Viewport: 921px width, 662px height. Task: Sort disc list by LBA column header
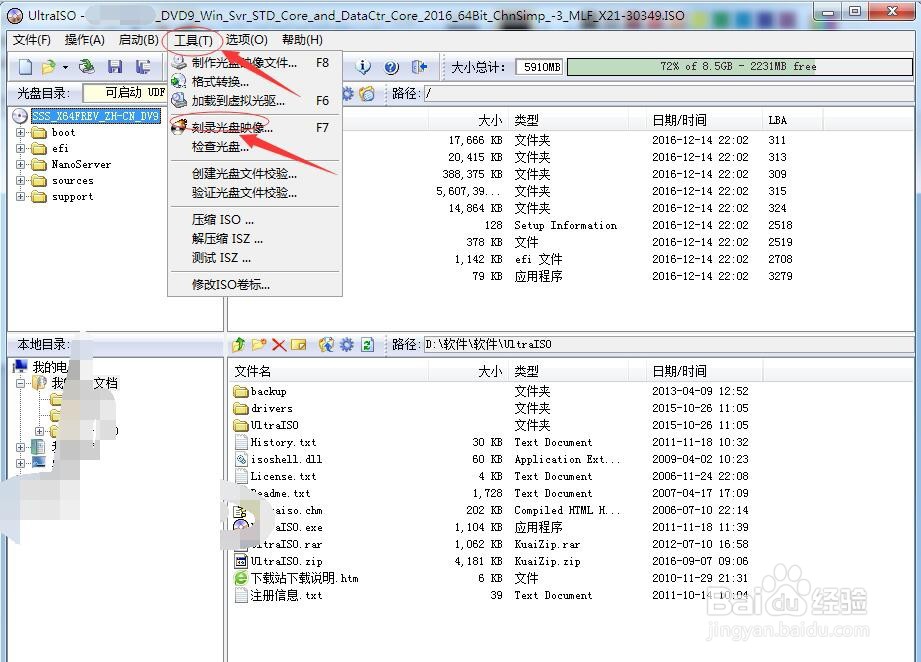pyautogui.click(x=793, y=120)
